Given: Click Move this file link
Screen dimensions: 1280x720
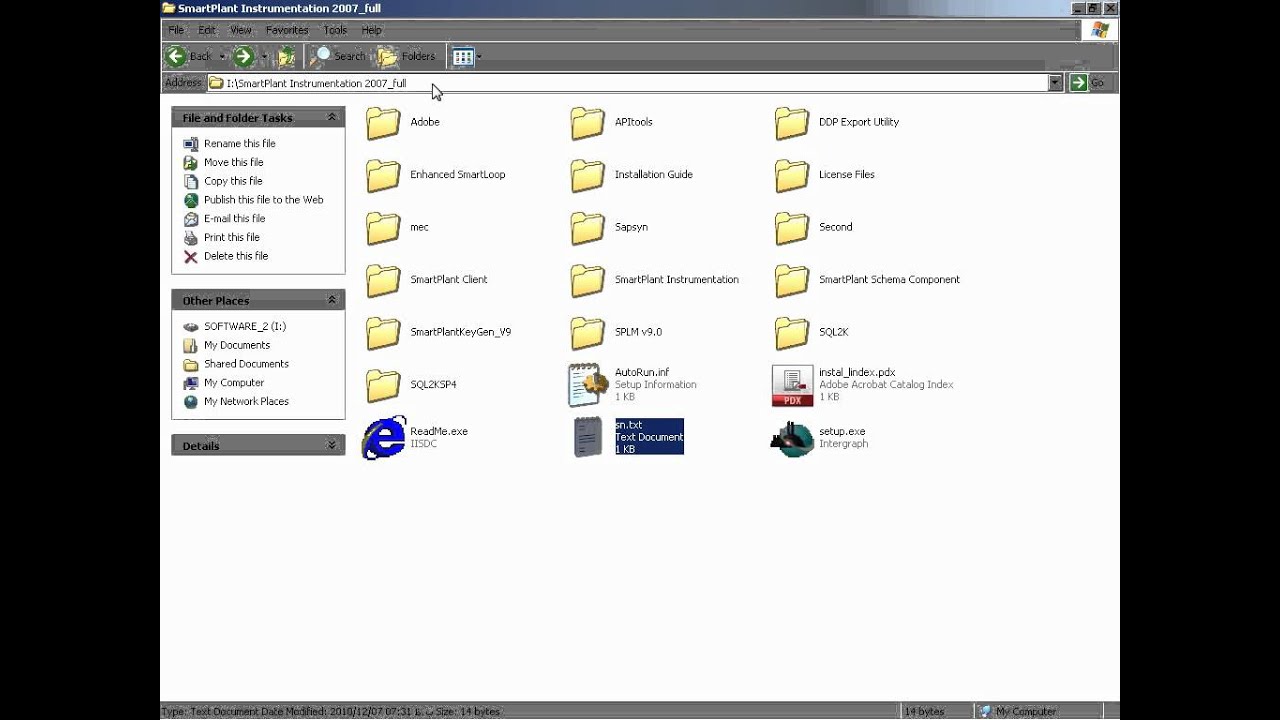Looking at the screenshot, I should [233, 162].
